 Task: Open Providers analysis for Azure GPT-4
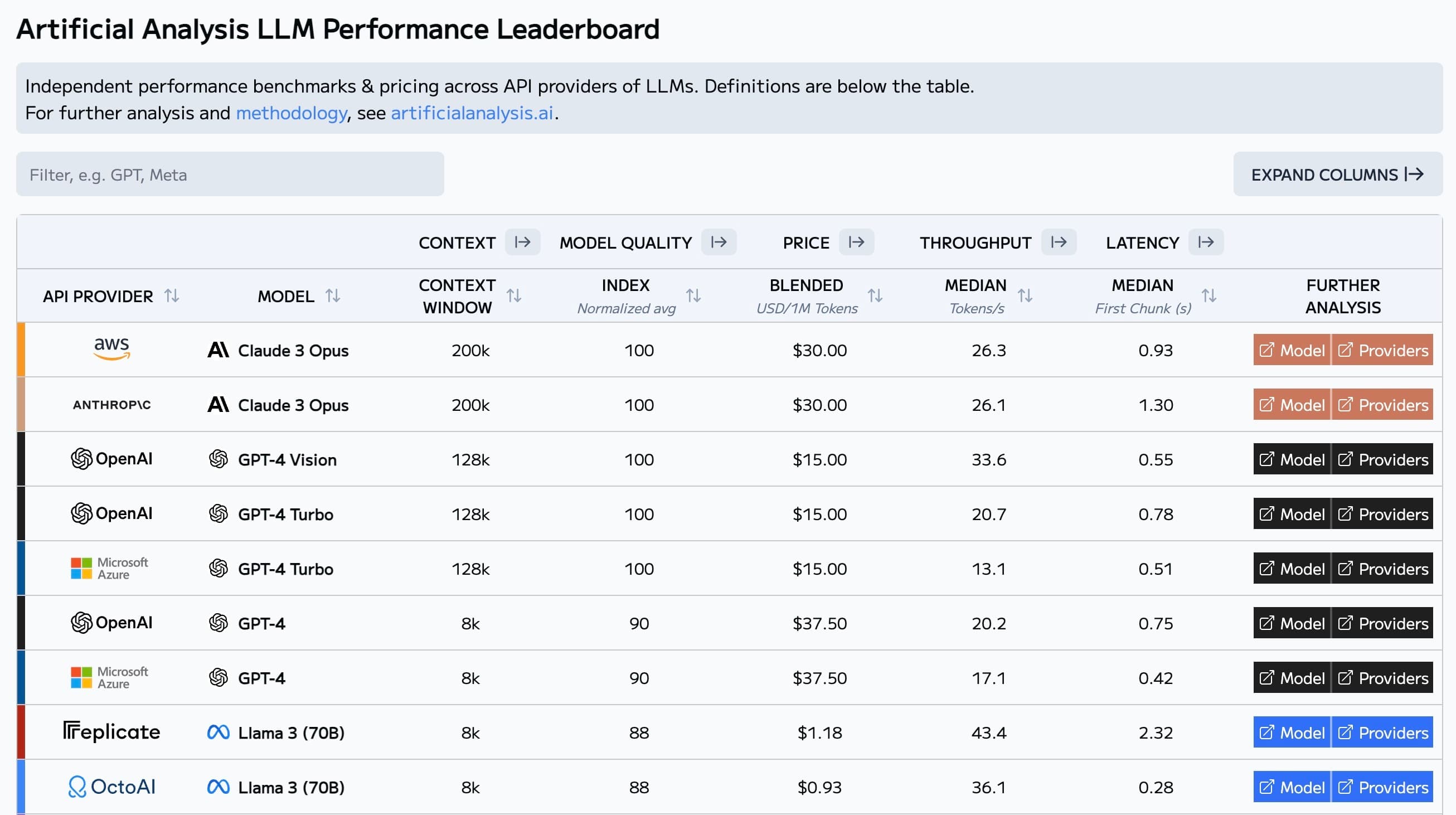point(1382,678)
